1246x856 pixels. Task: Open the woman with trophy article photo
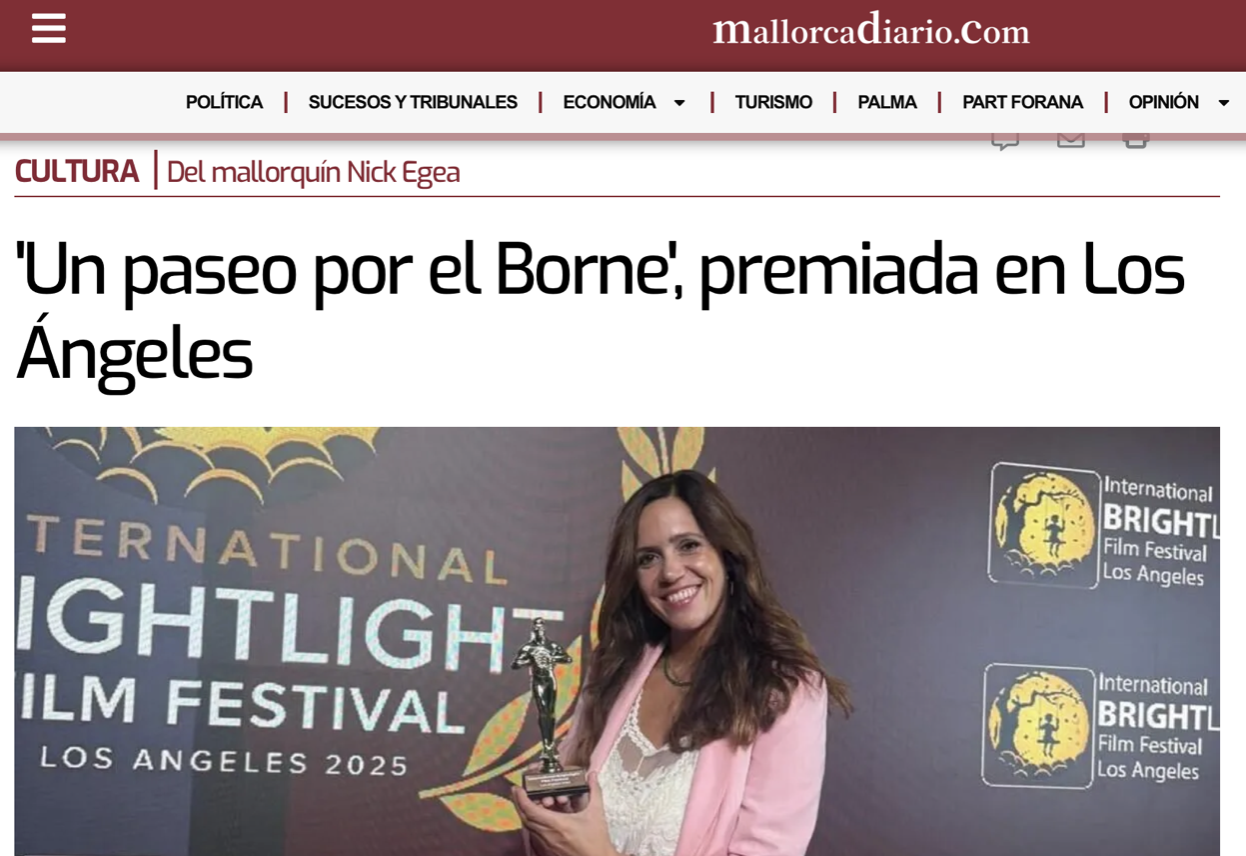[x=617, y=641]
